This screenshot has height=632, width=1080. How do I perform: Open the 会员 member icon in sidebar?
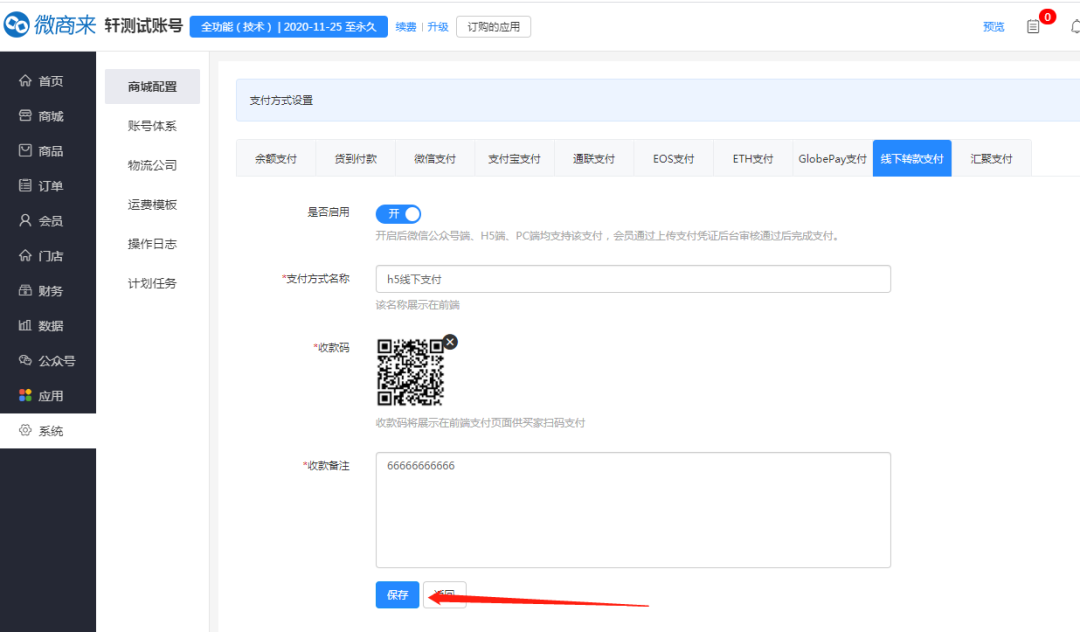click(25, 220)
